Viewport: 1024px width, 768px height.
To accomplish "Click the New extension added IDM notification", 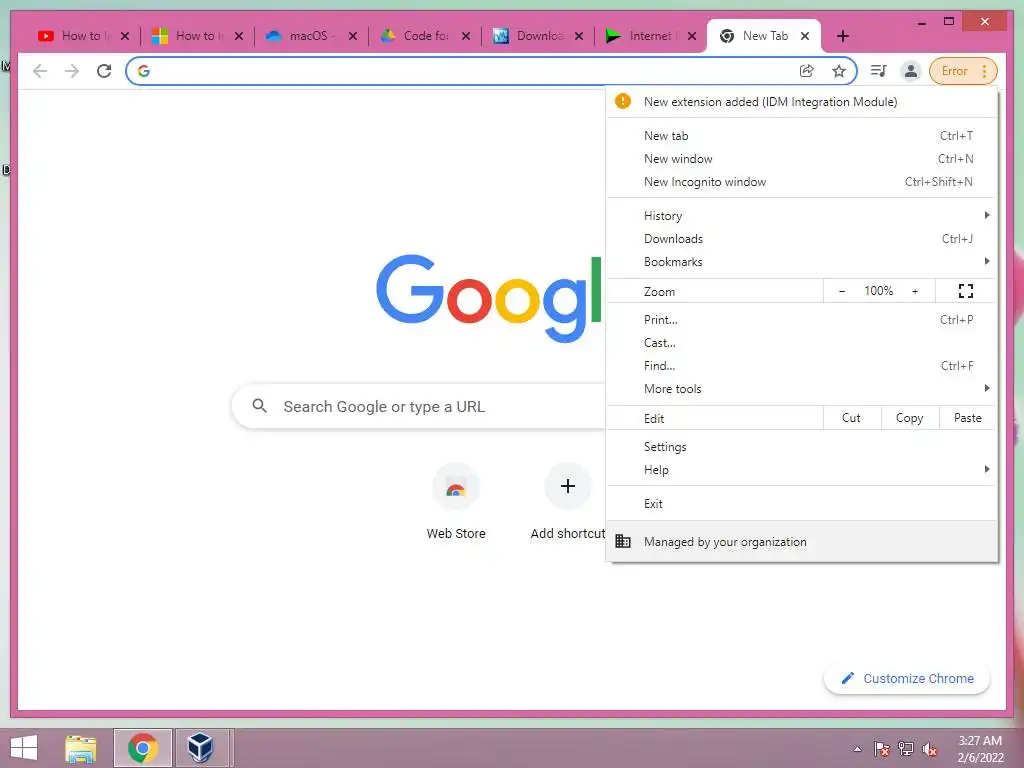I will pos(802,102).
